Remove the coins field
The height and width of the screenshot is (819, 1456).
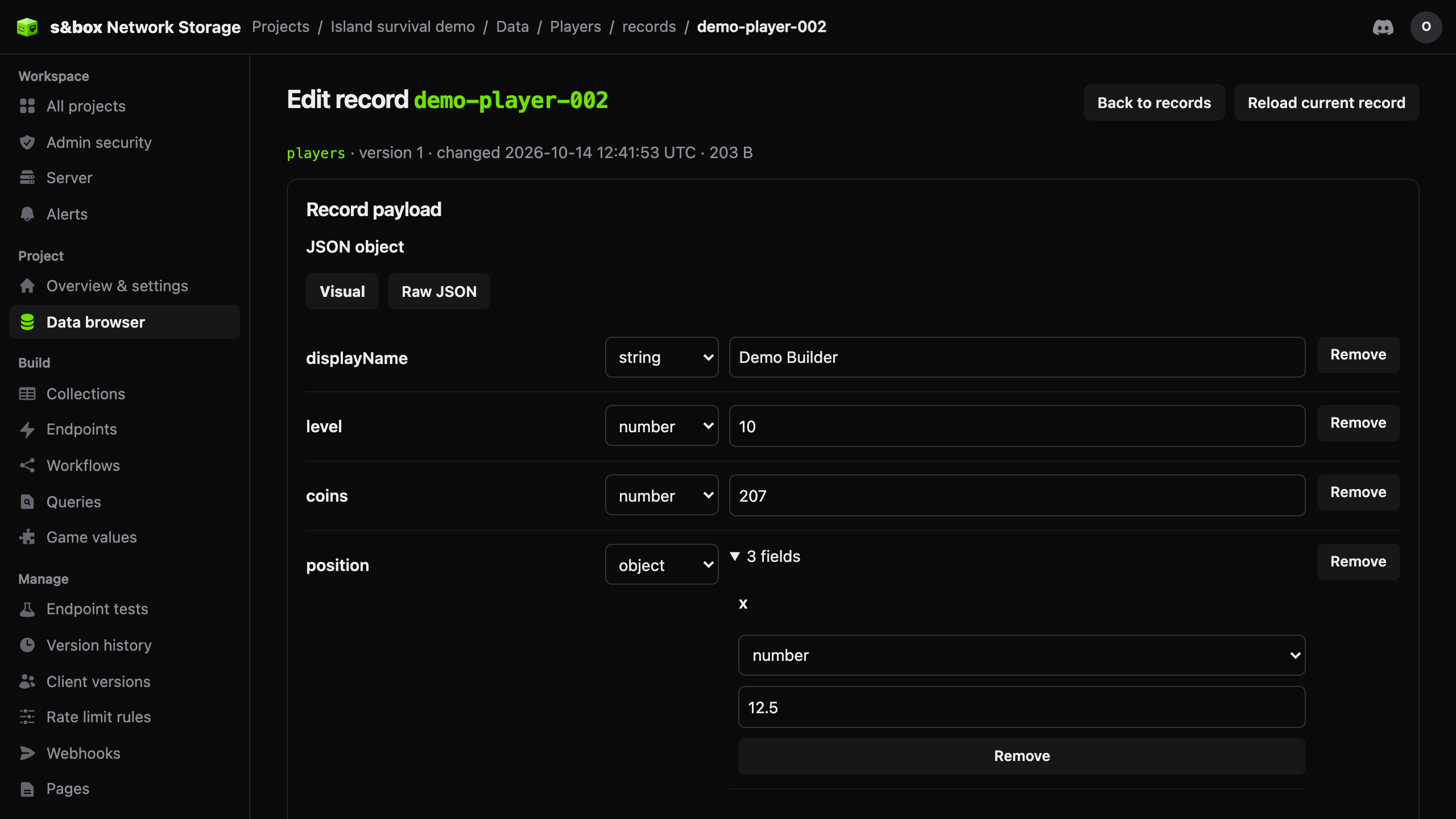(x=1358, y=493)
